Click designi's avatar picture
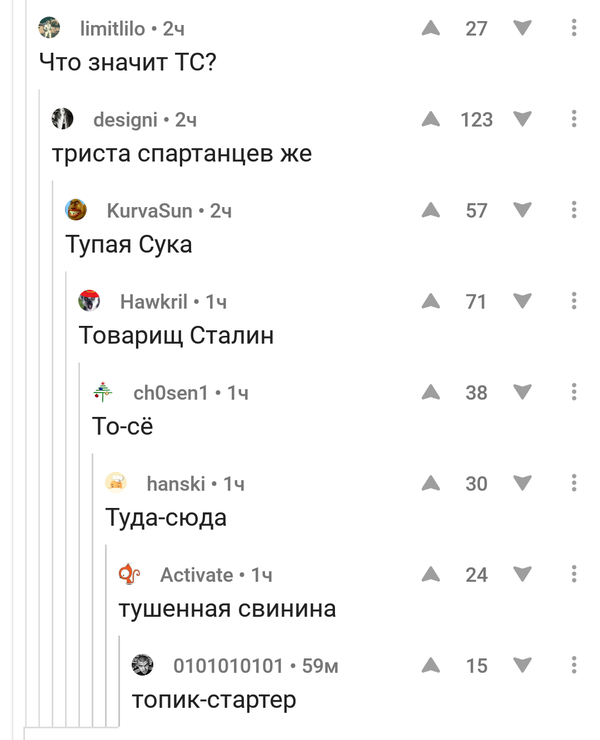600x740 pixels. [x=63, y=120]
